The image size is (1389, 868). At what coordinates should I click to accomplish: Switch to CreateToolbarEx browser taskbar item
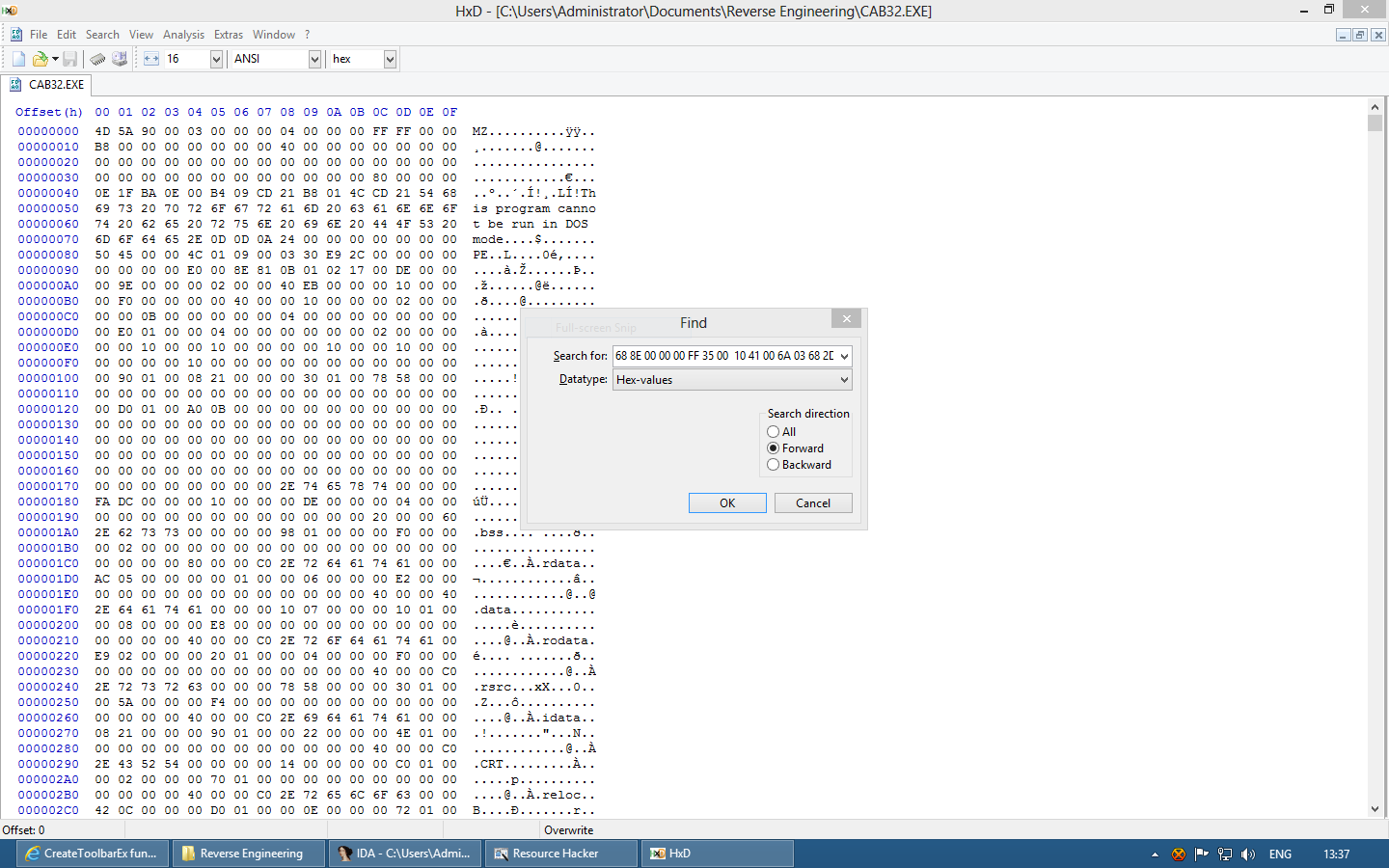click(93, 854)
